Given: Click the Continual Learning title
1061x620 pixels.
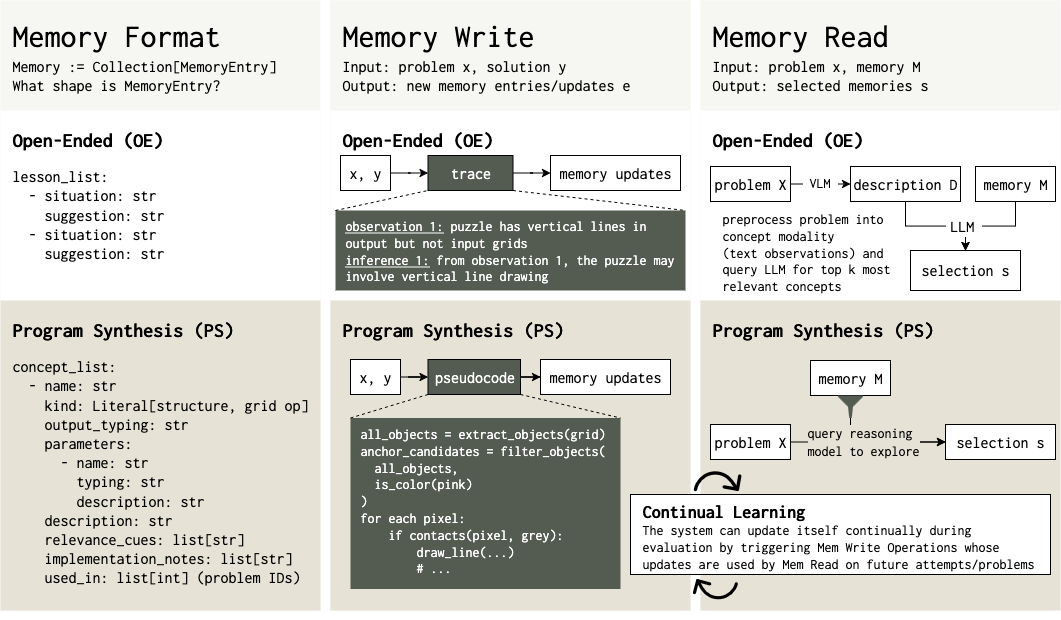Looking at the screenshot, I should tap(723, 512).
